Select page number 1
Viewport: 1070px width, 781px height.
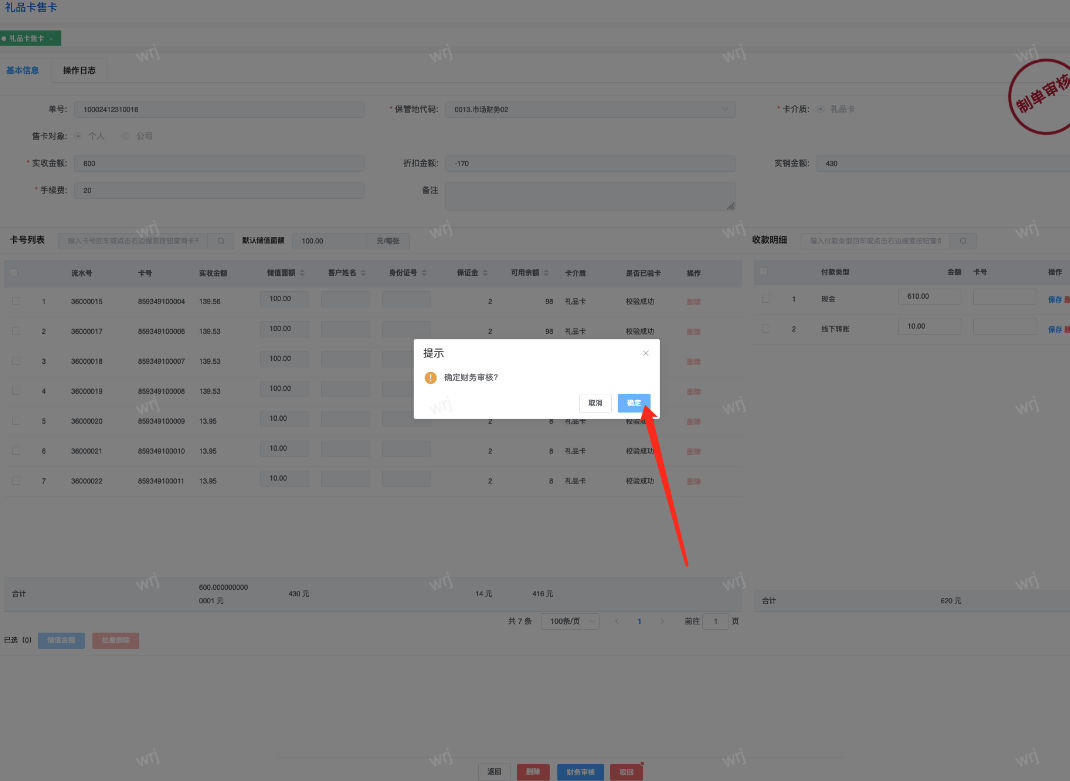tap(639, 621)
